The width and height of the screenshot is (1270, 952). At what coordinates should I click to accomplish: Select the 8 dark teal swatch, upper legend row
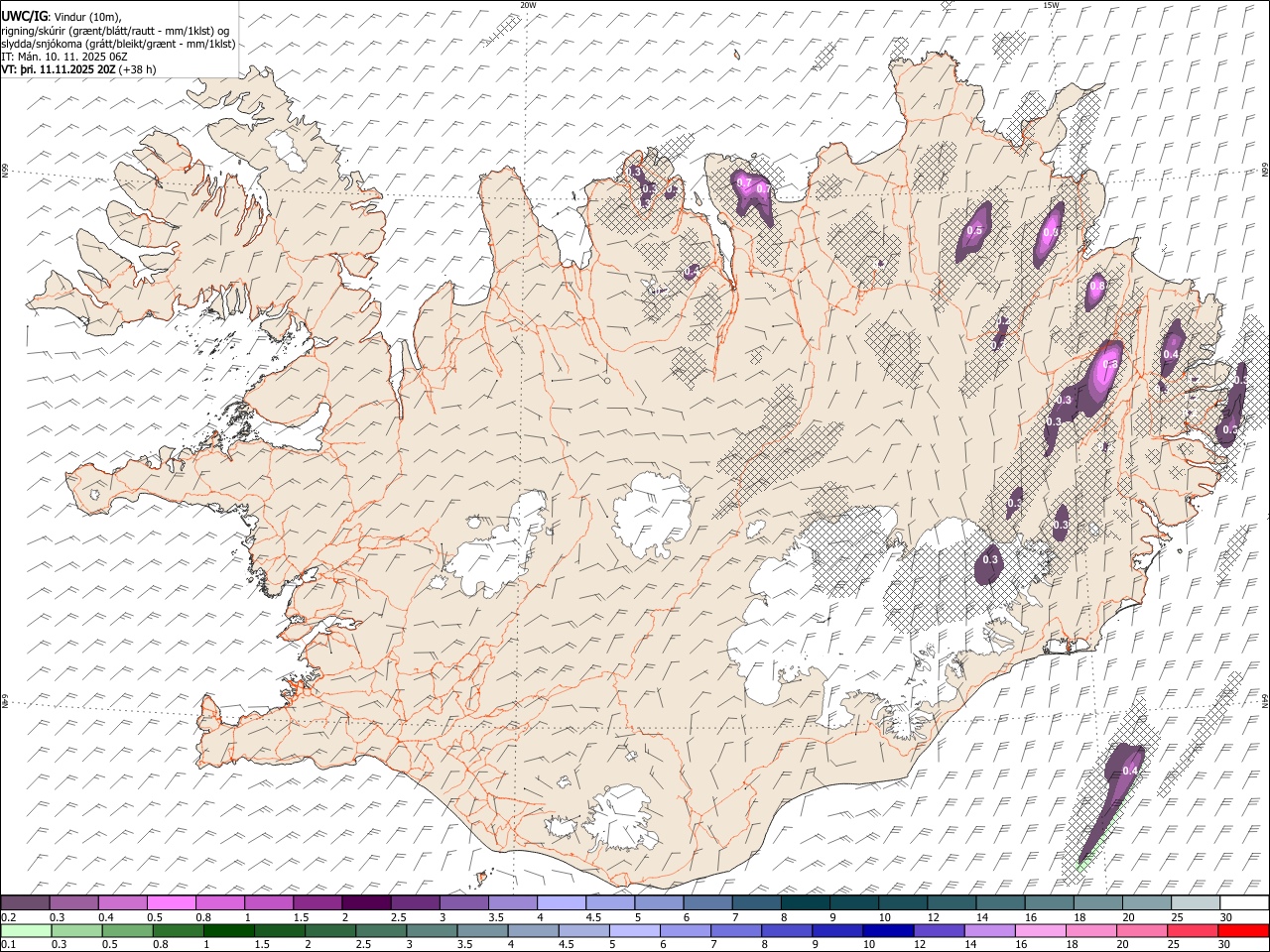click(805, 903)
